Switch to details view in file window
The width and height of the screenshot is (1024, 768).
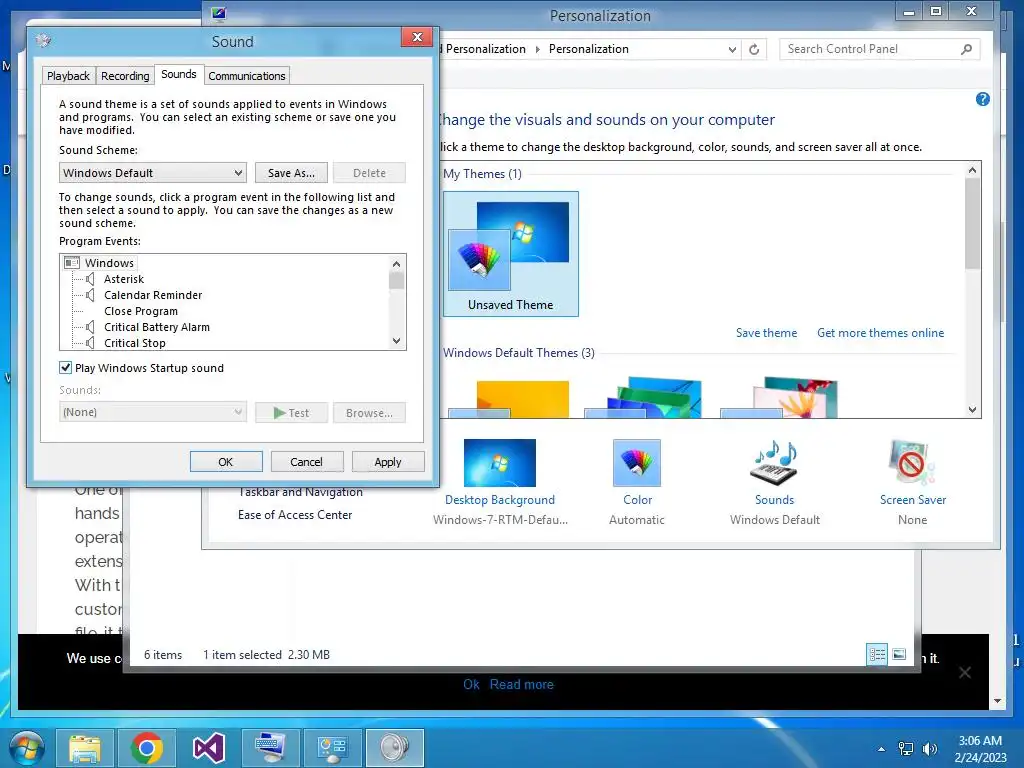877,654
